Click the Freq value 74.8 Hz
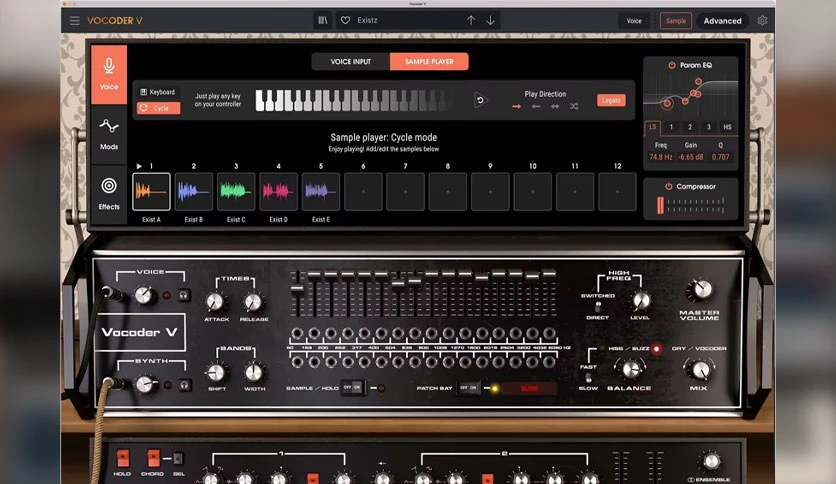Screen dimensions: 836x484 click(x=661, y=157)
